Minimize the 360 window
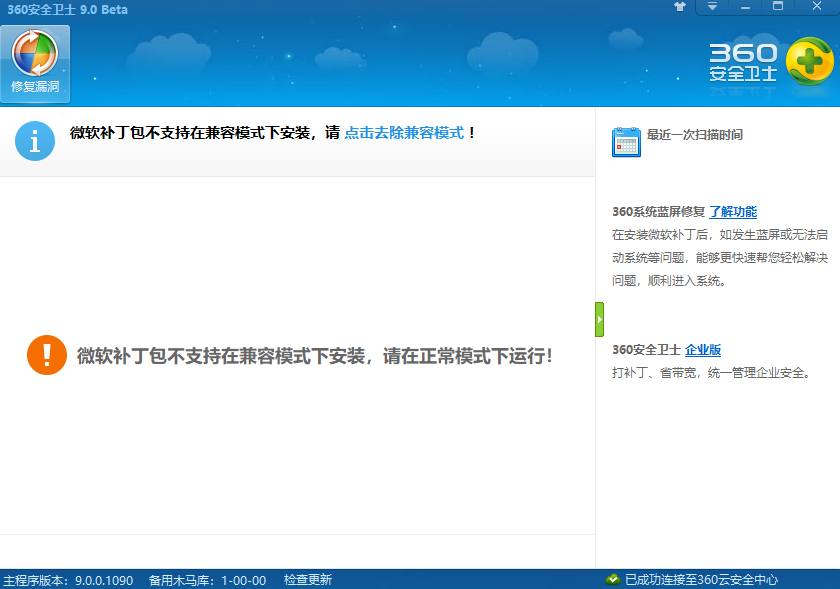The height and width of the screenshot is (589, 840). [745, 7]
